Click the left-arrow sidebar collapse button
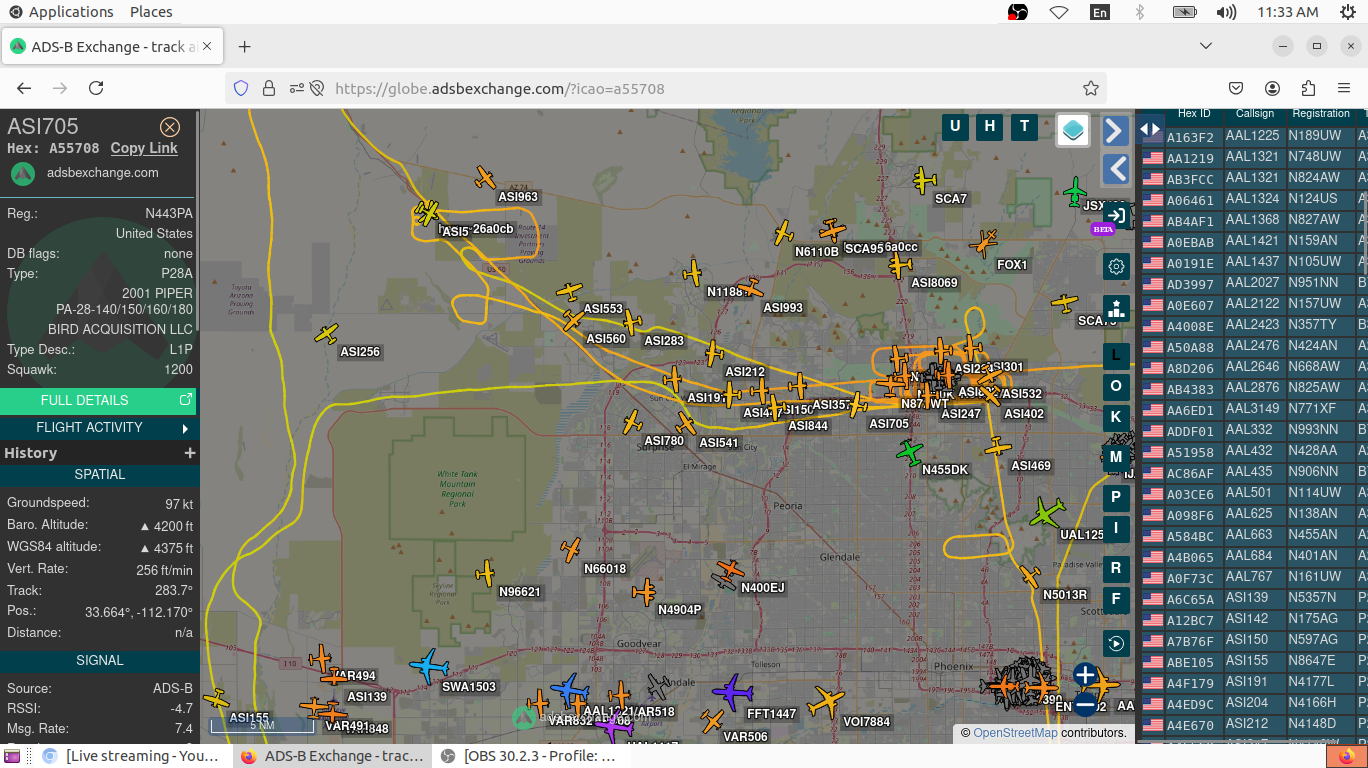The height and width of the screenshot is (768, 1368). pos(1116,169)
